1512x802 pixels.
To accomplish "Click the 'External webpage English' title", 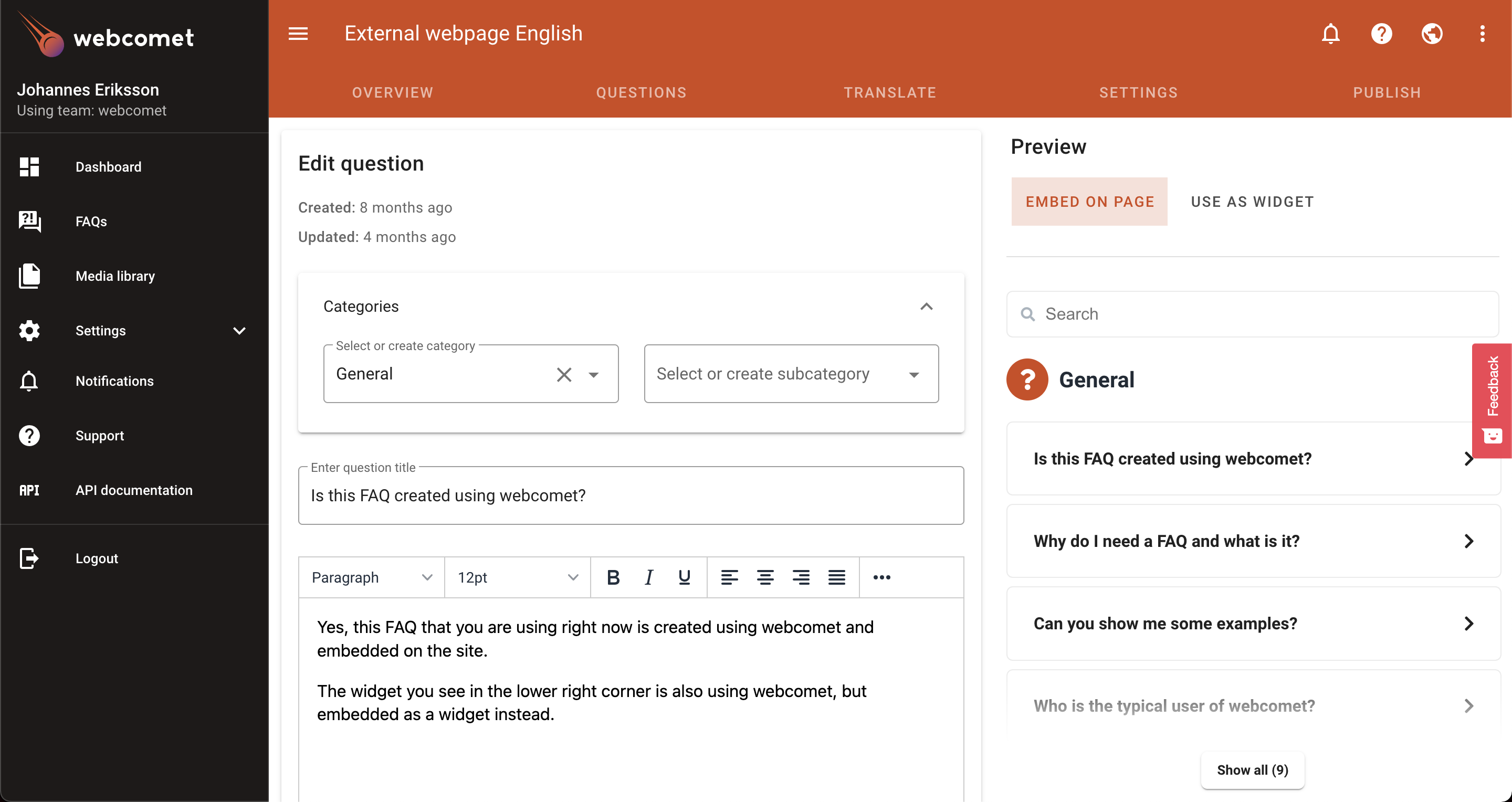I will coord(463,34).
